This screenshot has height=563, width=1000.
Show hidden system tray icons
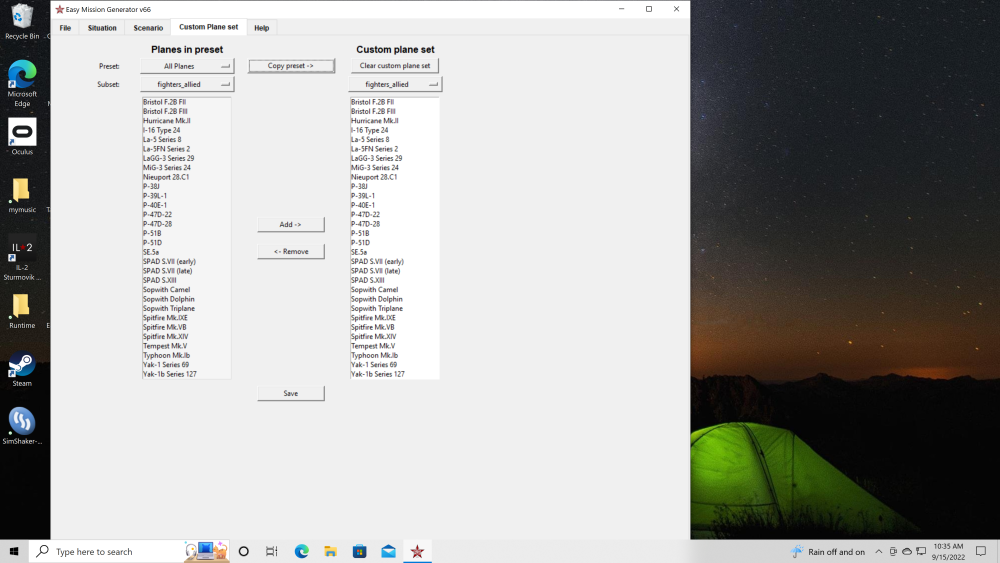[x=879, y=552]
